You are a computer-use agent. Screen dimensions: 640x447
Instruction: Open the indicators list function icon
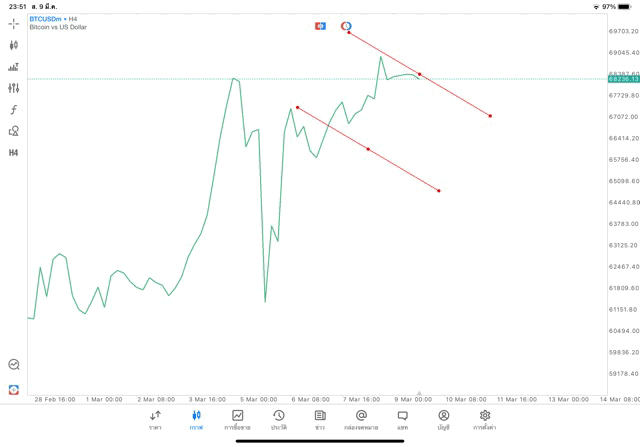[x=14, y=110]
